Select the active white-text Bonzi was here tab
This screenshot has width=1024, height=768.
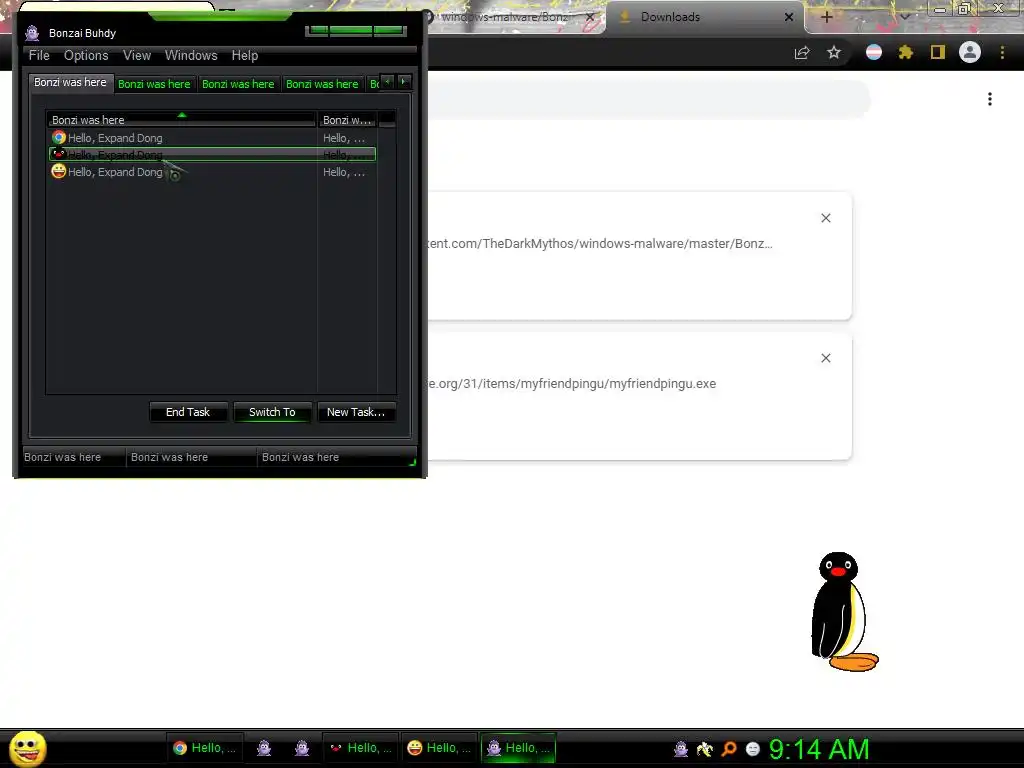71,82
